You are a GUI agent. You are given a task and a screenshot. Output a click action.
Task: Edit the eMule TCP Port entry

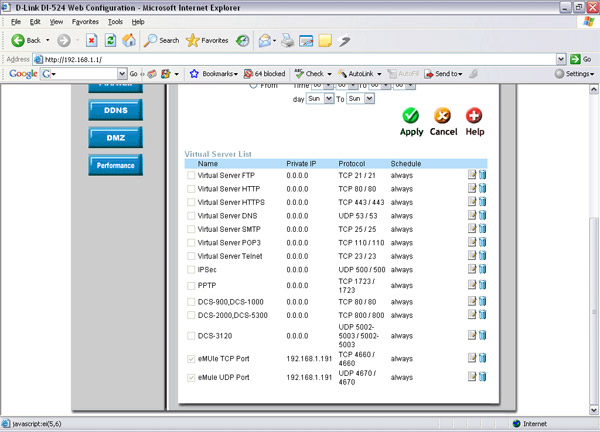click(x=471, y=357)
